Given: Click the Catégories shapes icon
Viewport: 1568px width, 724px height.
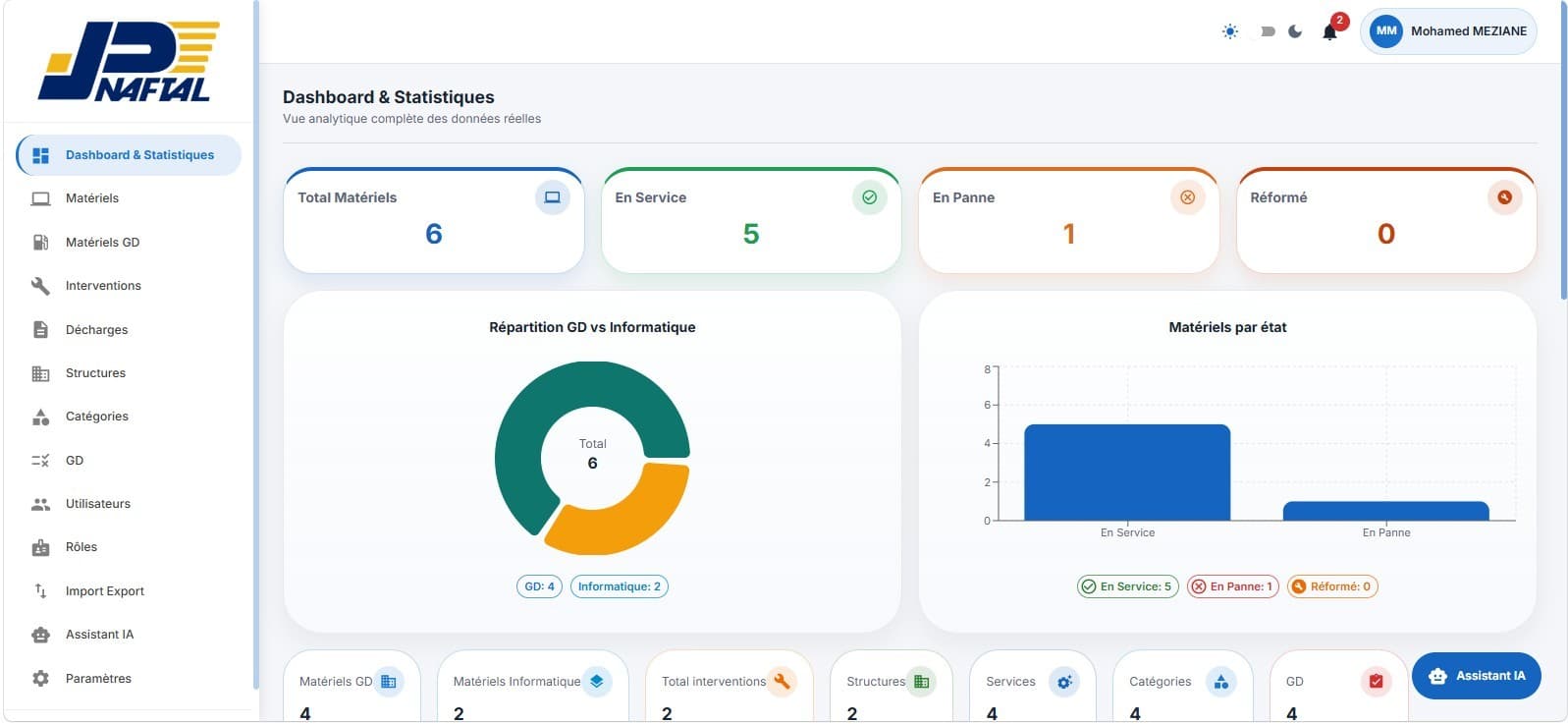Looking at the screenshot, I should click(40, 417).
